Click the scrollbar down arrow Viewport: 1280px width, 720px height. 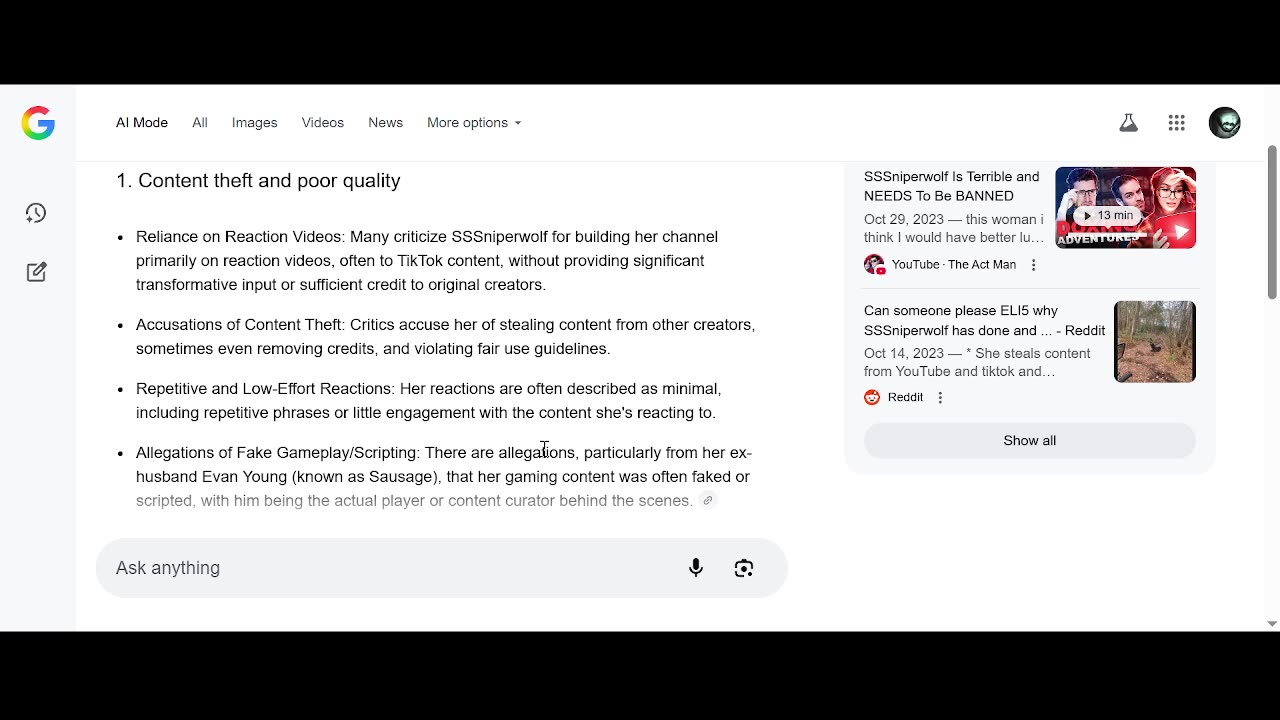pyautogui.click(x=1272, y=624)
